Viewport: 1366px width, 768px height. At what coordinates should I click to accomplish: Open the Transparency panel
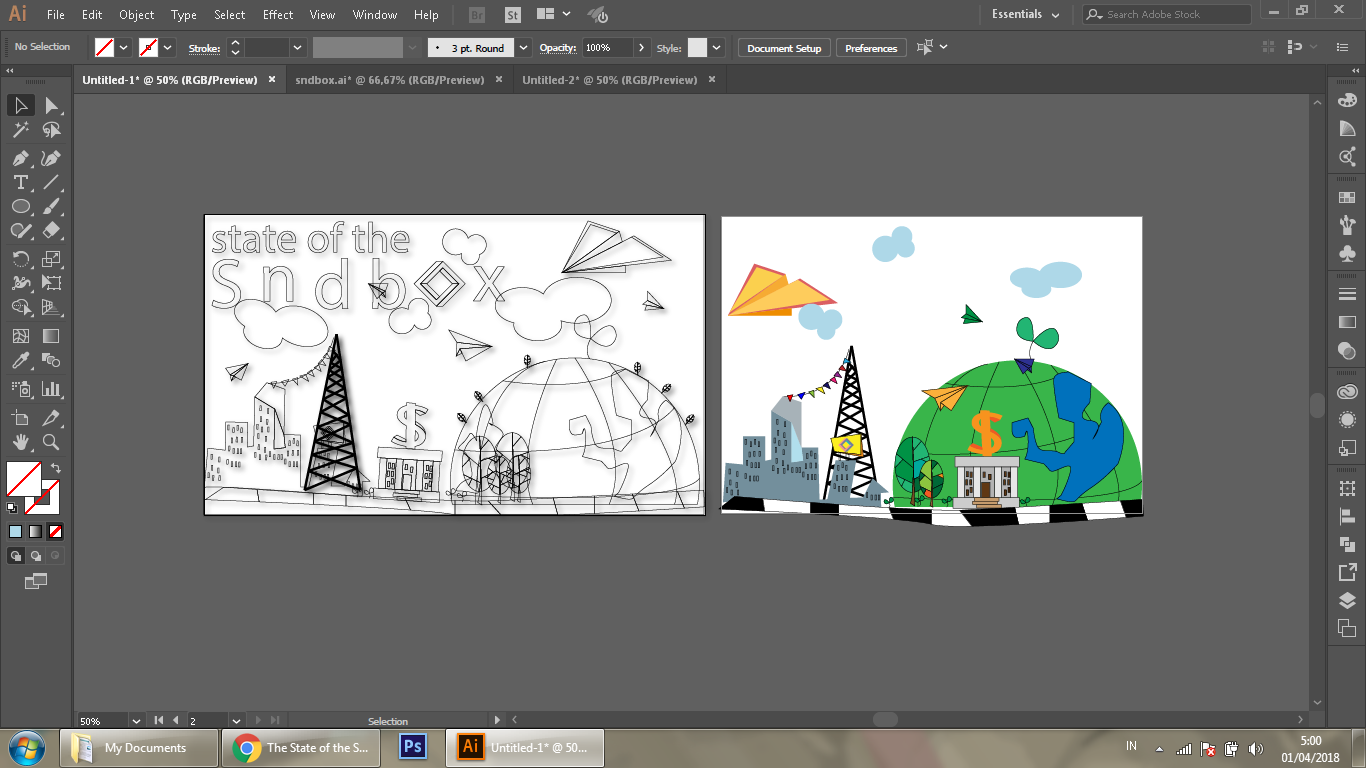[1347, 352]
